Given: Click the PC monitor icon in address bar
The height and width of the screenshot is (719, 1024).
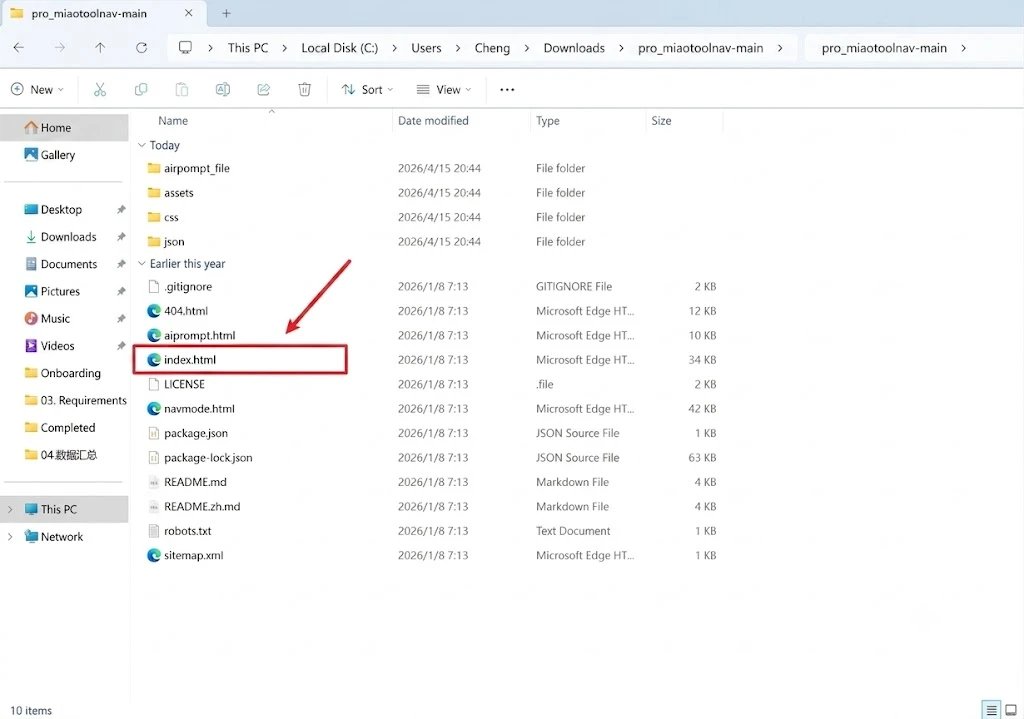Looking at the screenshot, I should (x=185, y=48).
